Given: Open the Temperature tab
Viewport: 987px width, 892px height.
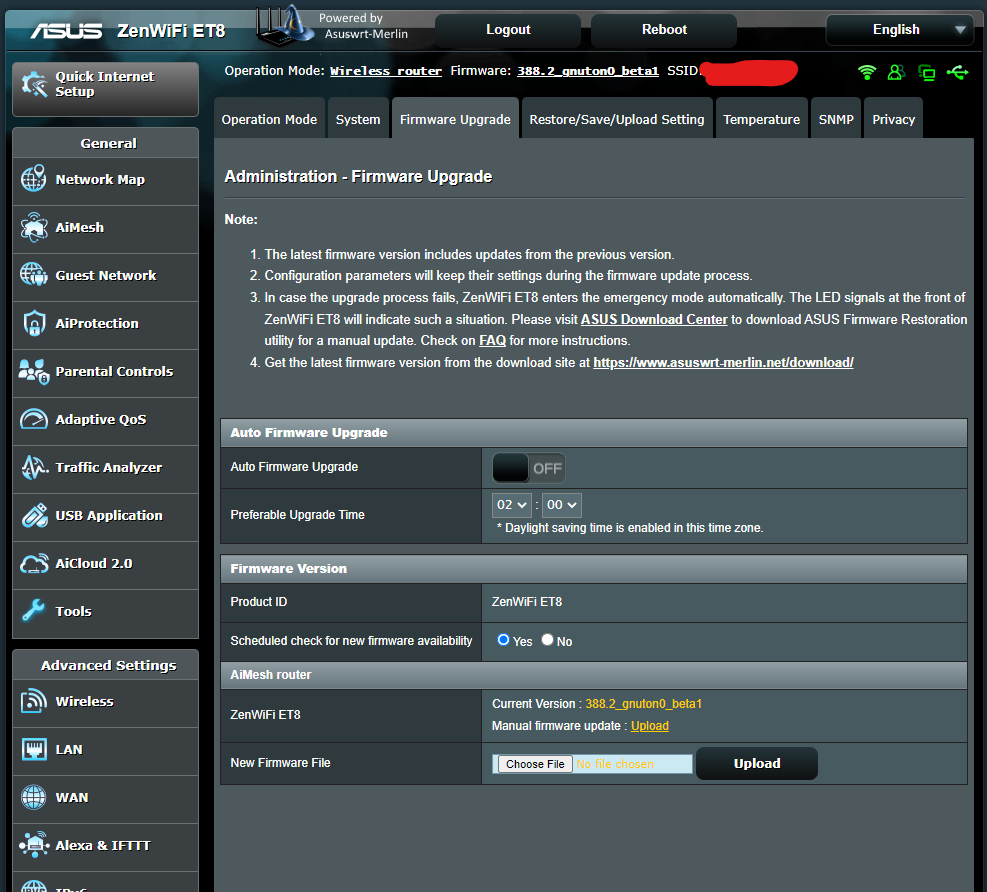Looking at the screenshot, I should tap(761, 118).
